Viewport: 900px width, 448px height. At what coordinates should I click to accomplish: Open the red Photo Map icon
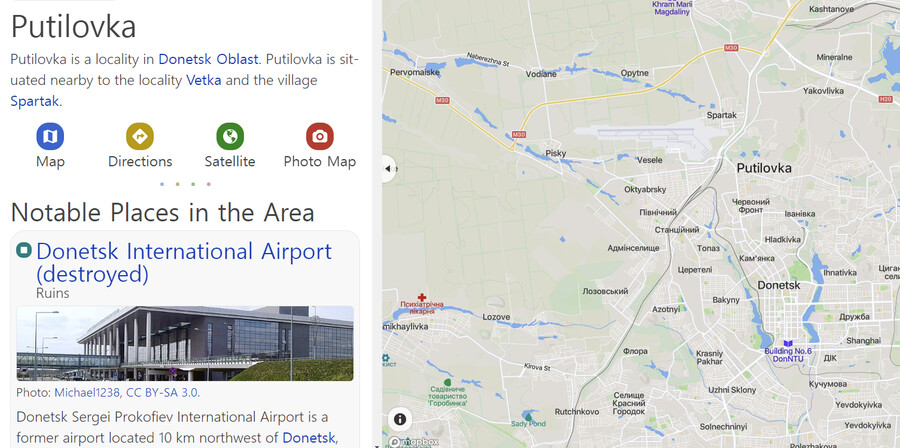click(x=320, y=137)
